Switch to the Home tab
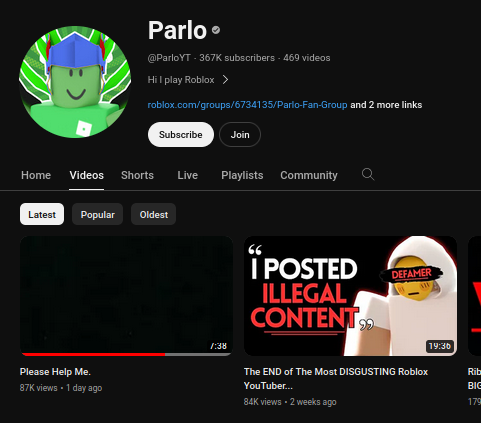 pyautogui.click(x=36, y=175)
